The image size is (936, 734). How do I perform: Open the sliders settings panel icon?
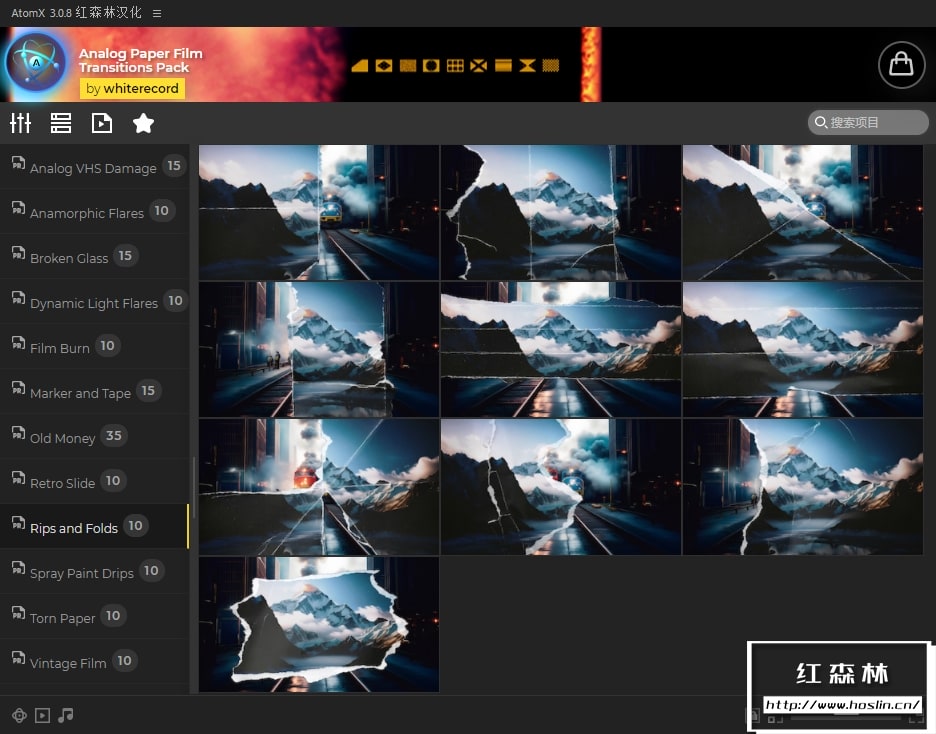20,123
